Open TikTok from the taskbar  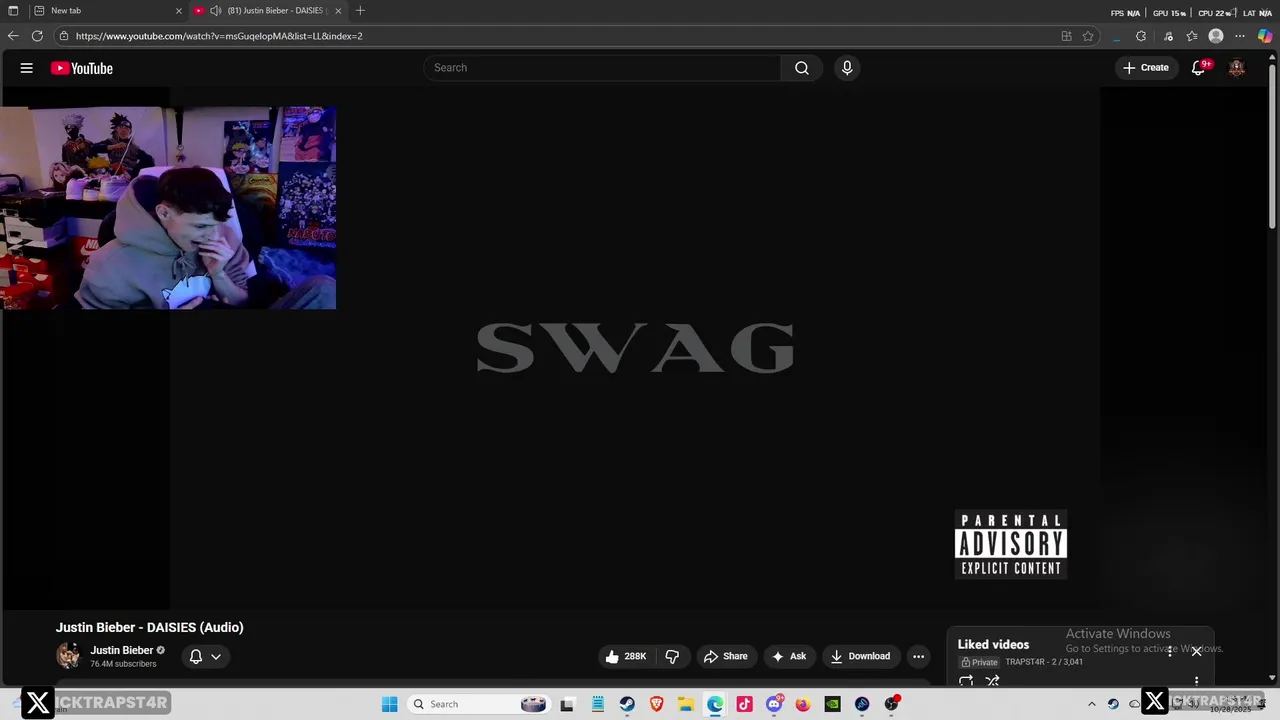744,704
